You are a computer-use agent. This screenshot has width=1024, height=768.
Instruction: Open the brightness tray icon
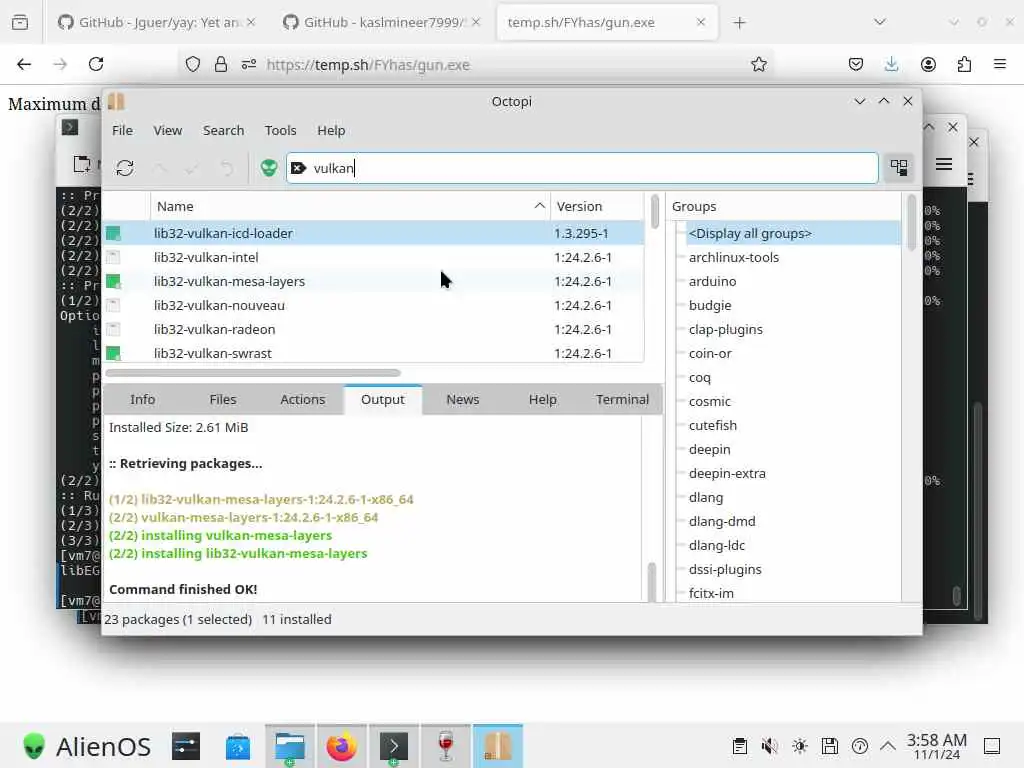tap(799, 746)
